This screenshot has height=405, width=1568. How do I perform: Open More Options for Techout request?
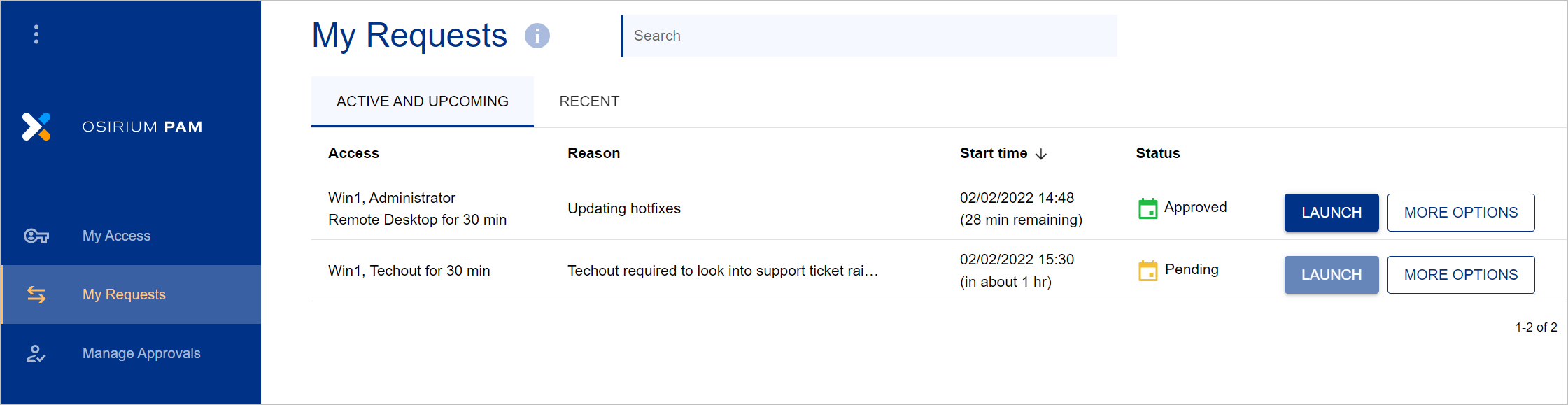pos(1460,275)
